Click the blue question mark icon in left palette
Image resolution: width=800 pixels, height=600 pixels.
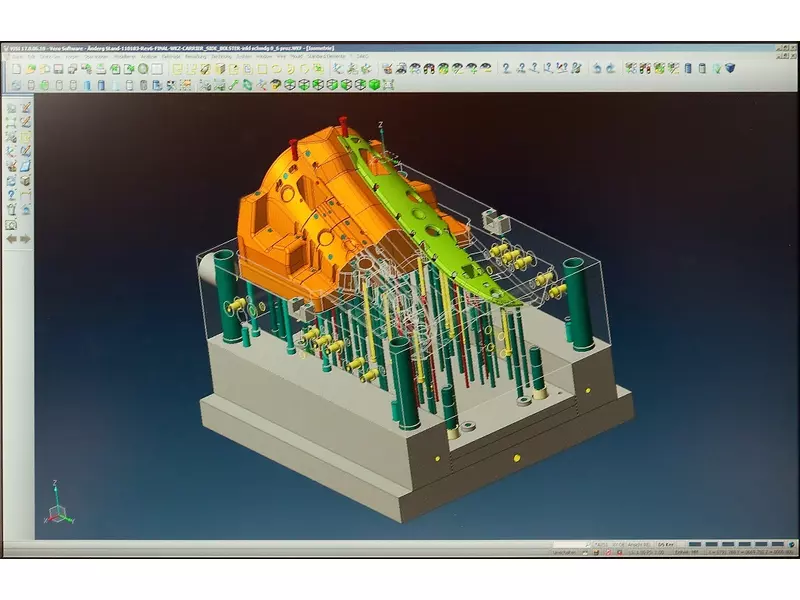[11, 195]
